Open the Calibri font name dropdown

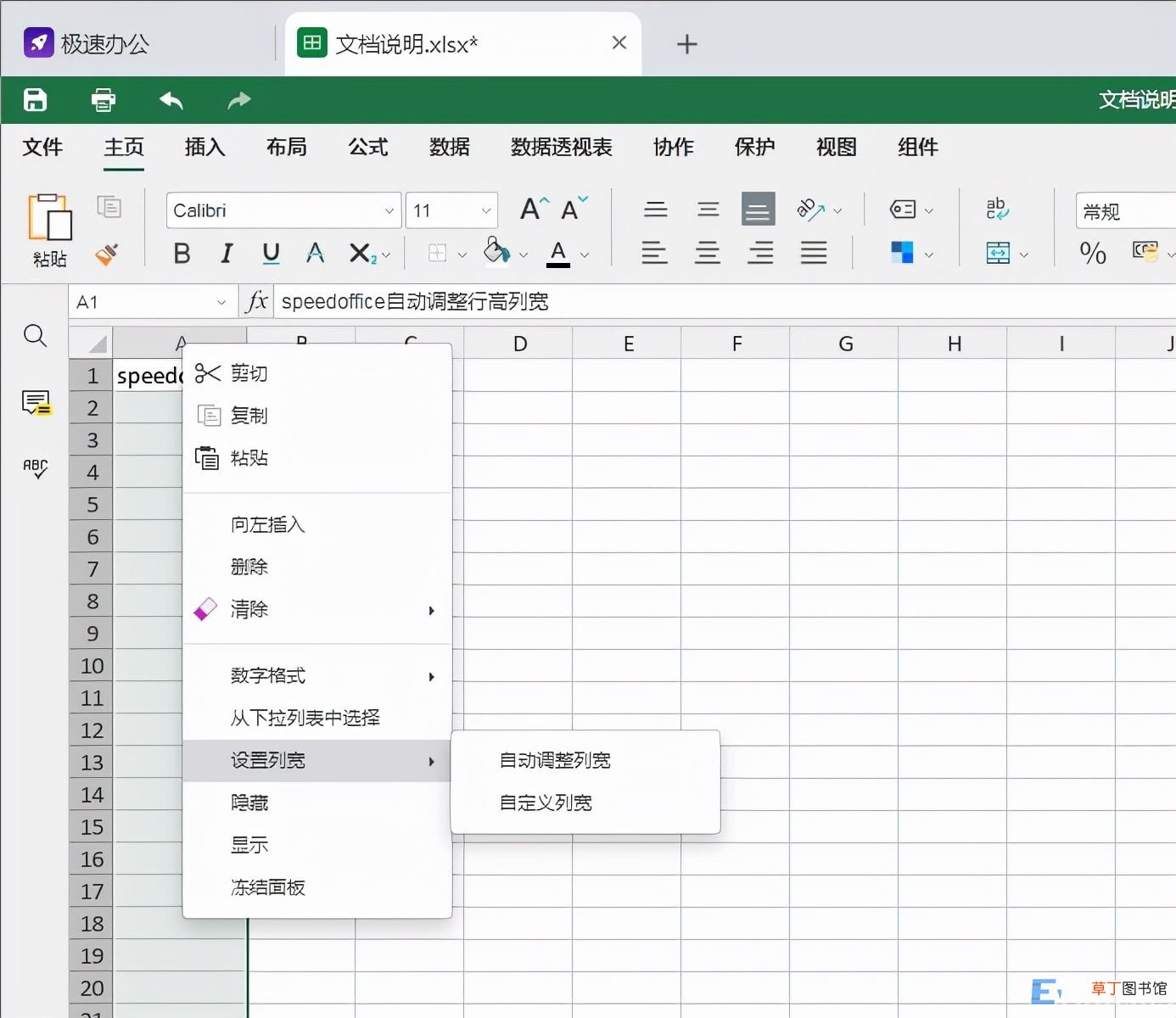coord(389,210)
